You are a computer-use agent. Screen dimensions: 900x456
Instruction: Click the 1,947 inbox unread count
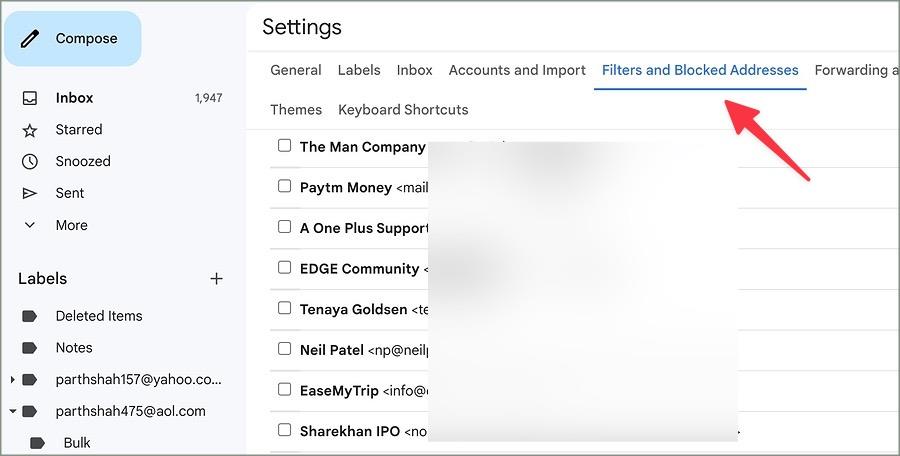pos(208,98)
